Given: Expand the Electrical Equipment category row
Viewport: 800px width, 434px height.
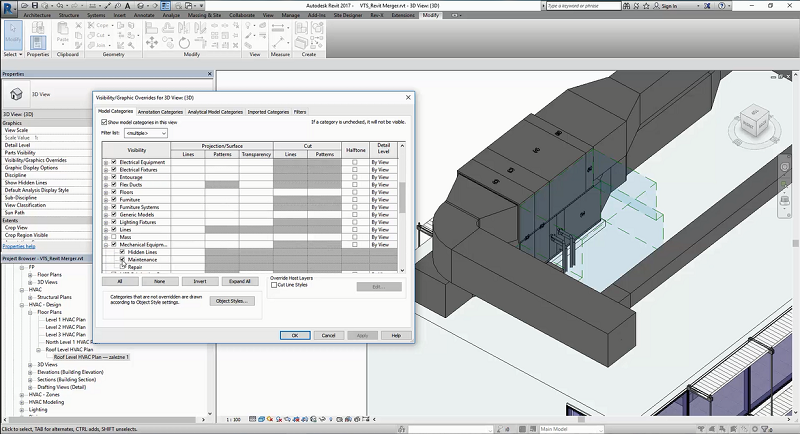Looking at the screenshot, I should coord(106,162).
